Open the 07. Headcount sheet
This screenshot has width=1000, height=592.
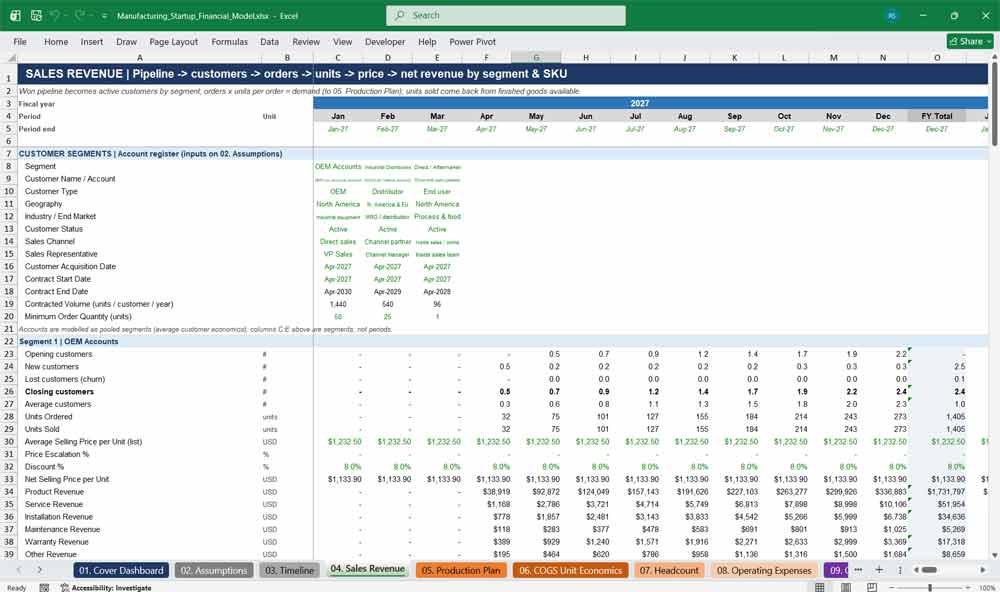point(669,570)
